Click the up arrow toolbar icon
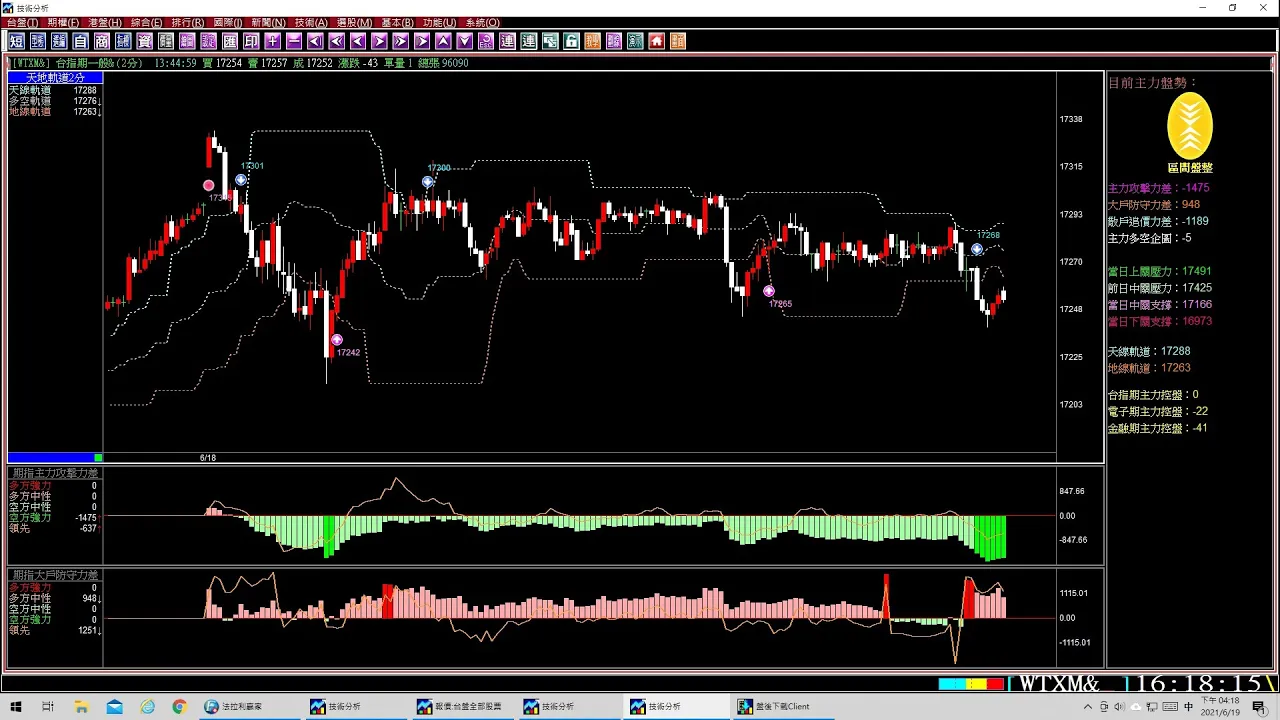This screenshot has height=720, width=1280. tap(444, 41)
